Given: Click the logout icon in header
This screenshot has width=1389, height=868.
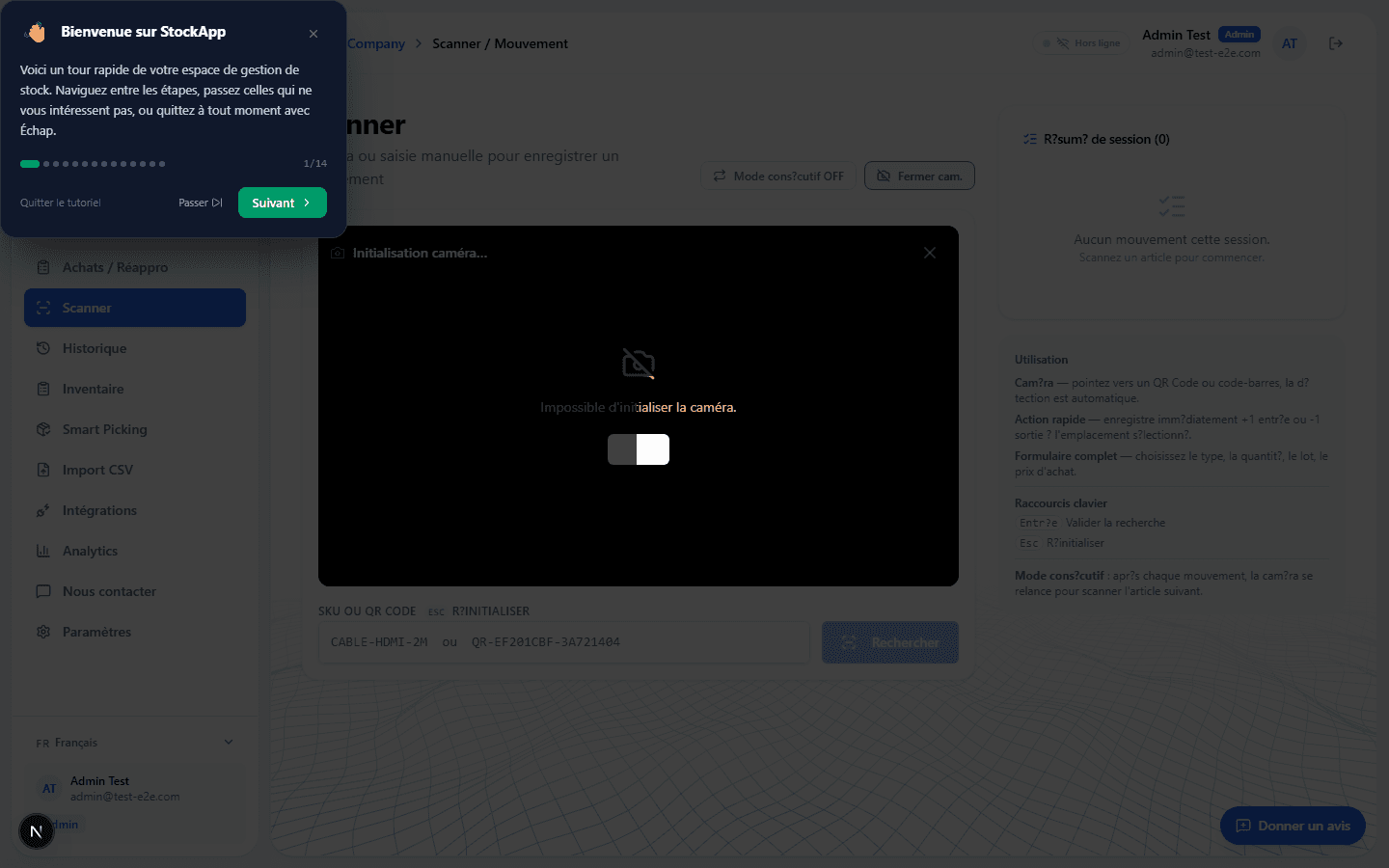Looking at the screenshot, I should point(1336,43).
